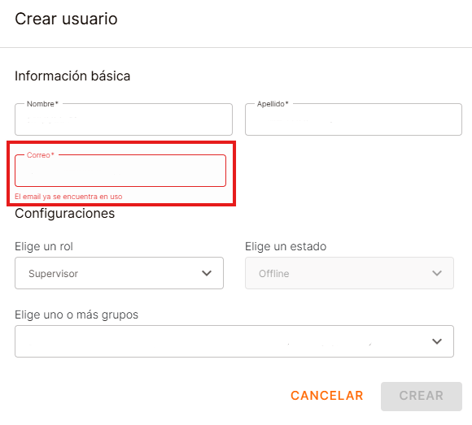The width and height of the screenshot is (472, 425).
Task: Click the email already in use error message
Action: pyautogui.click(x=68, y=197)
